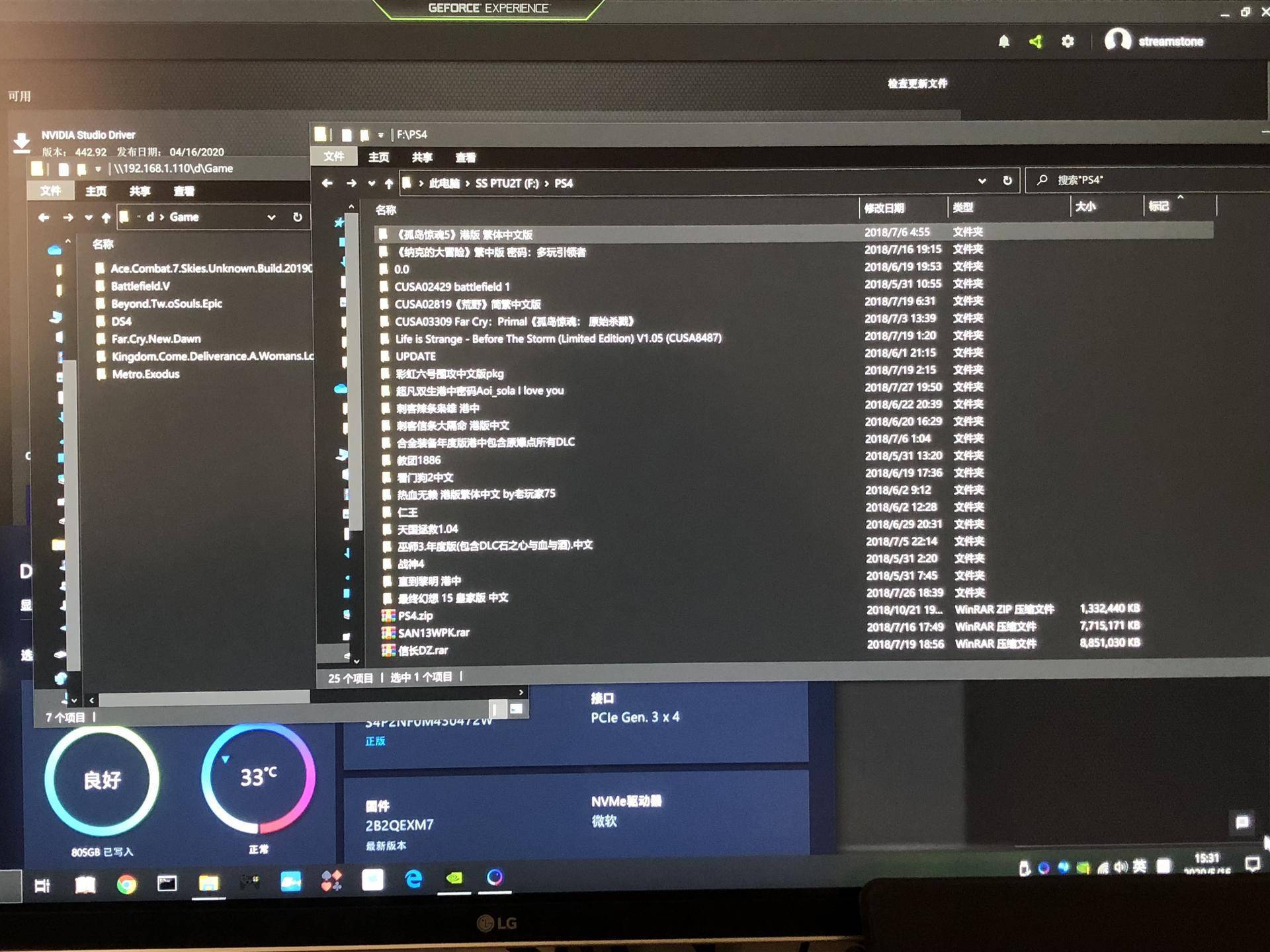Open Chrome from the taskbar

(126, 884)
